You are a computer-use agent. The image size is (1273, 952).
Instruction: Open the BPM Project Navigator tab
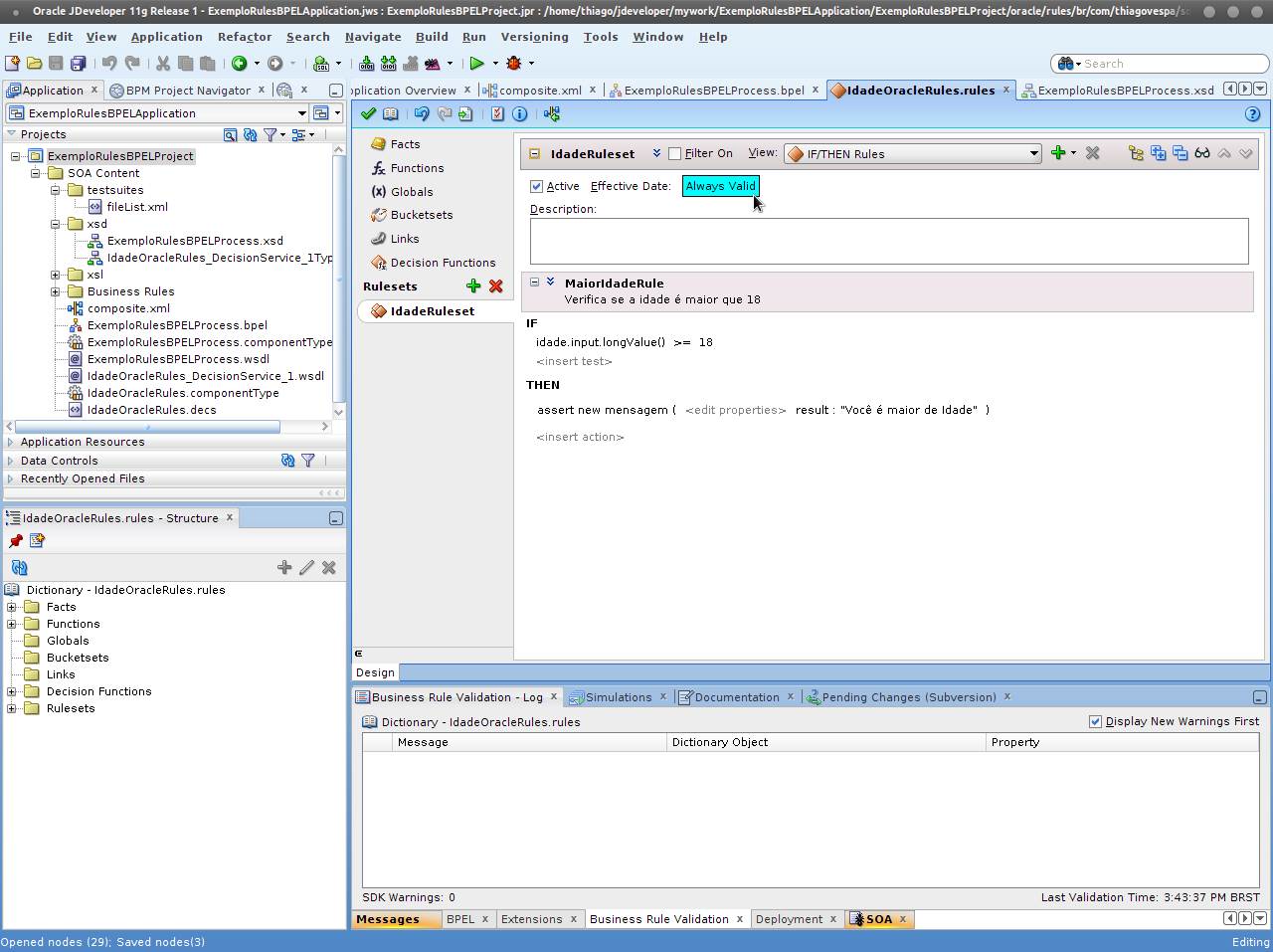click(x=188, y=90)
